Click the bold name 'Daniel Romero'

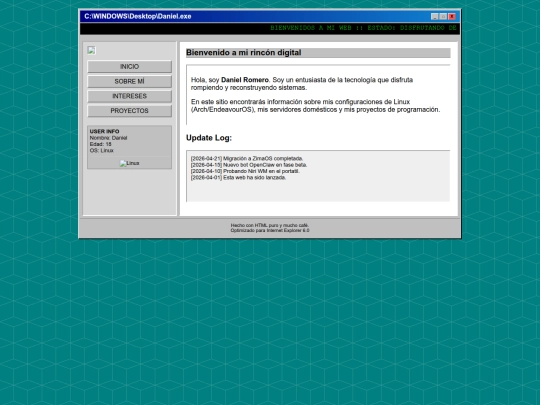245,80
